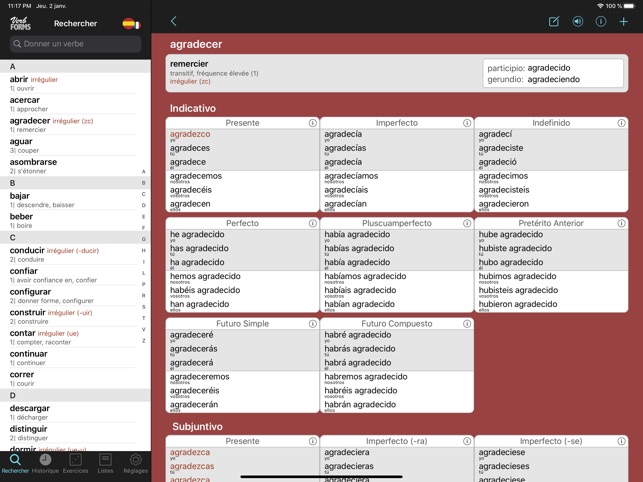Open info icon for Presente tense
643x482 pixels.
[312, 123]
